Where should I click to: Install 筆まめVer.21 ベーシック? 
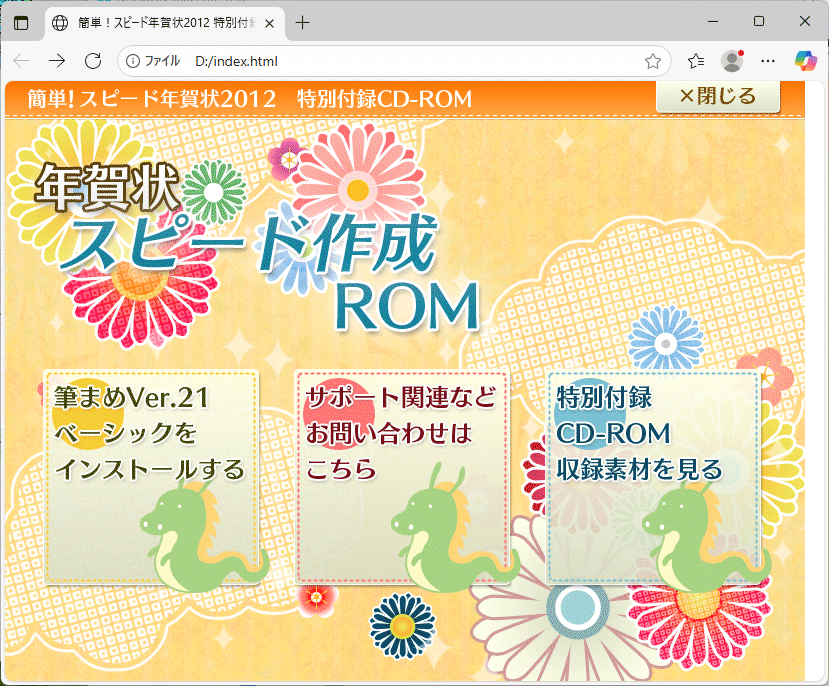tap(150, 475)
